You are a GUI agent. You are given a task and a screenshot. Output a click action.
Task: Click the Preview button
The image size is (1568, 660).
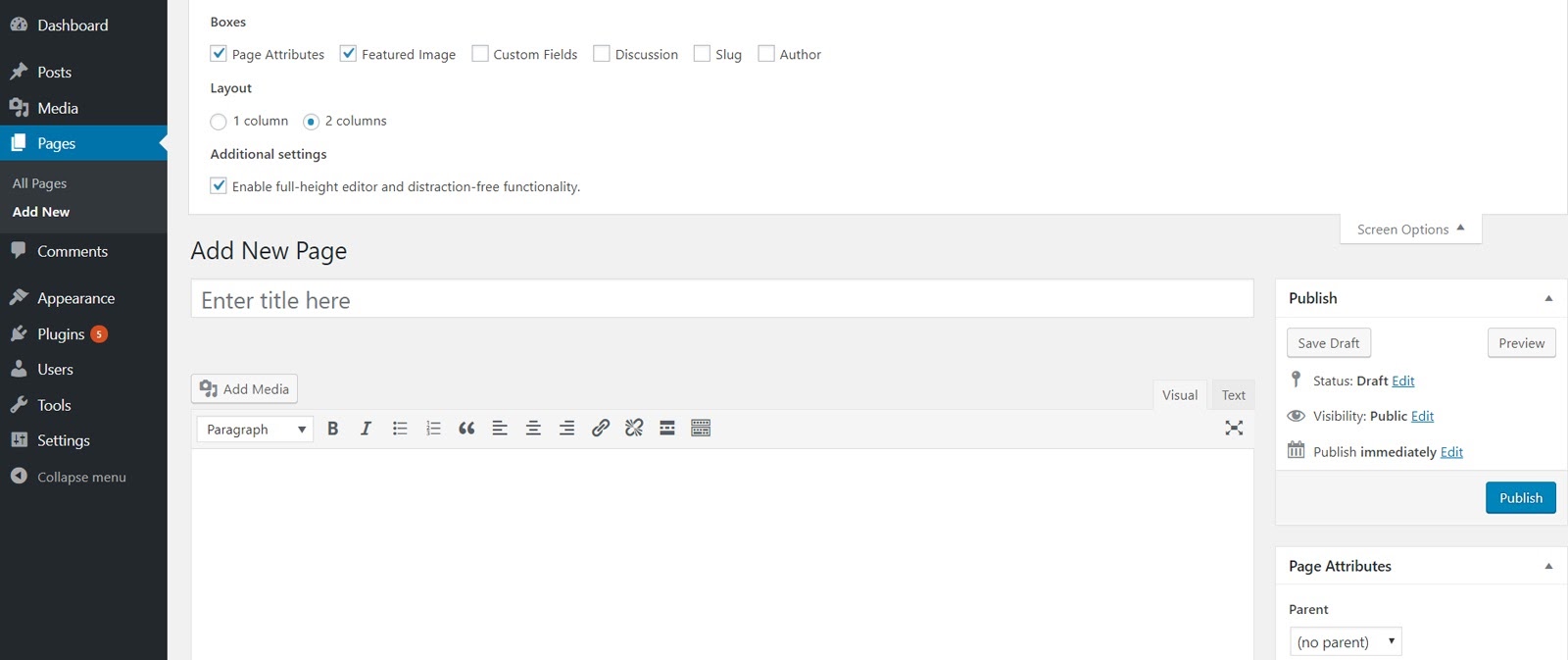click(x=1522, y=343)
